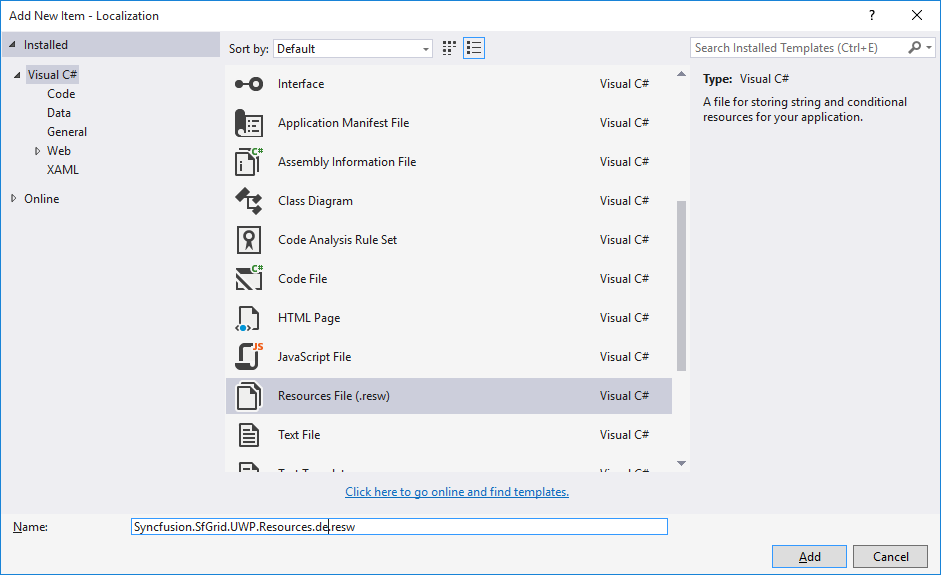Image resolution: width=941 pixels, height=575 pixels.
Task: Select JavaScript File text
Action: tap(314, 357)
